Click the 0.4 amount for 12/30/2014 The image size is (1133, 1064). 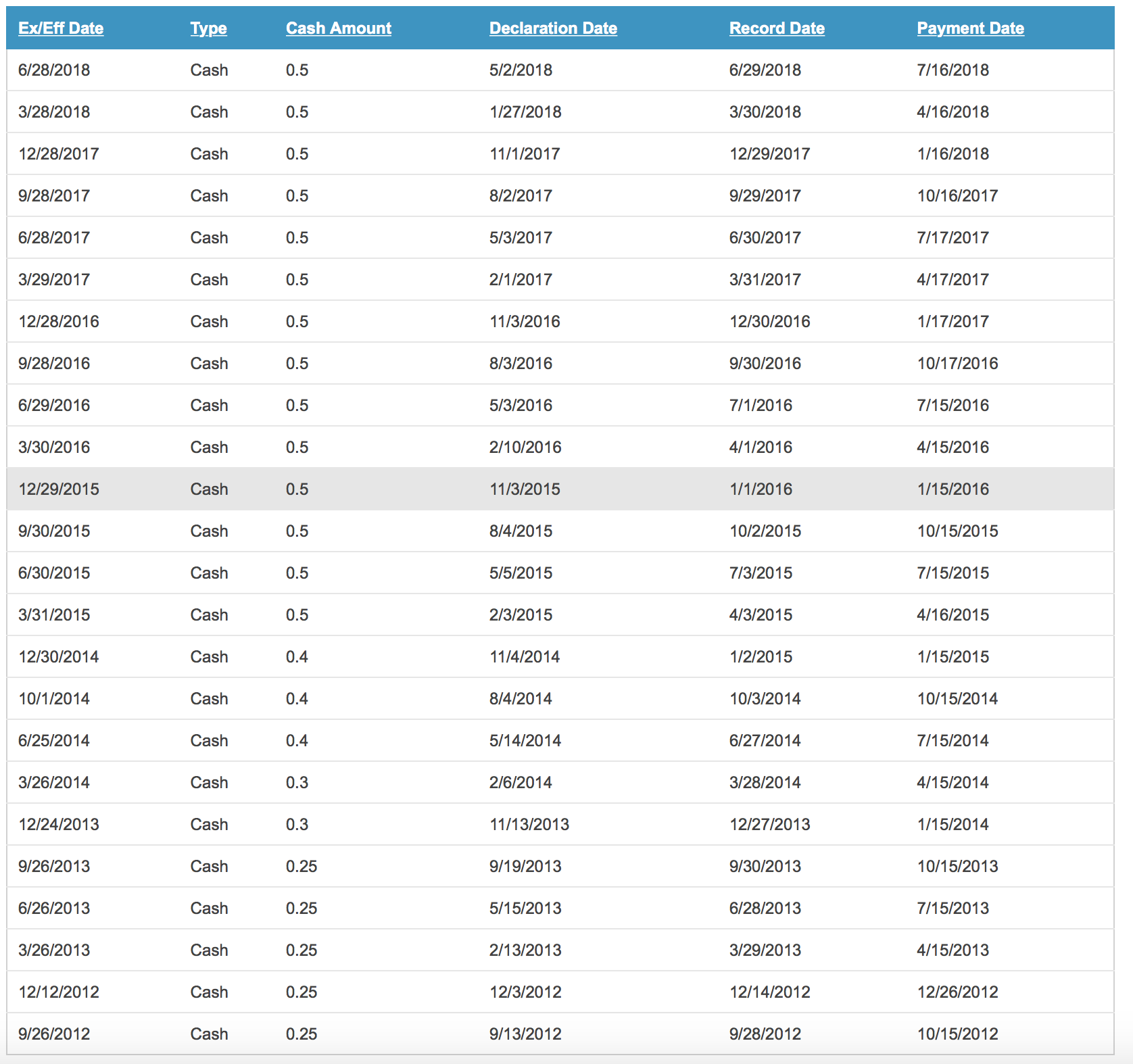coord(297,657)
